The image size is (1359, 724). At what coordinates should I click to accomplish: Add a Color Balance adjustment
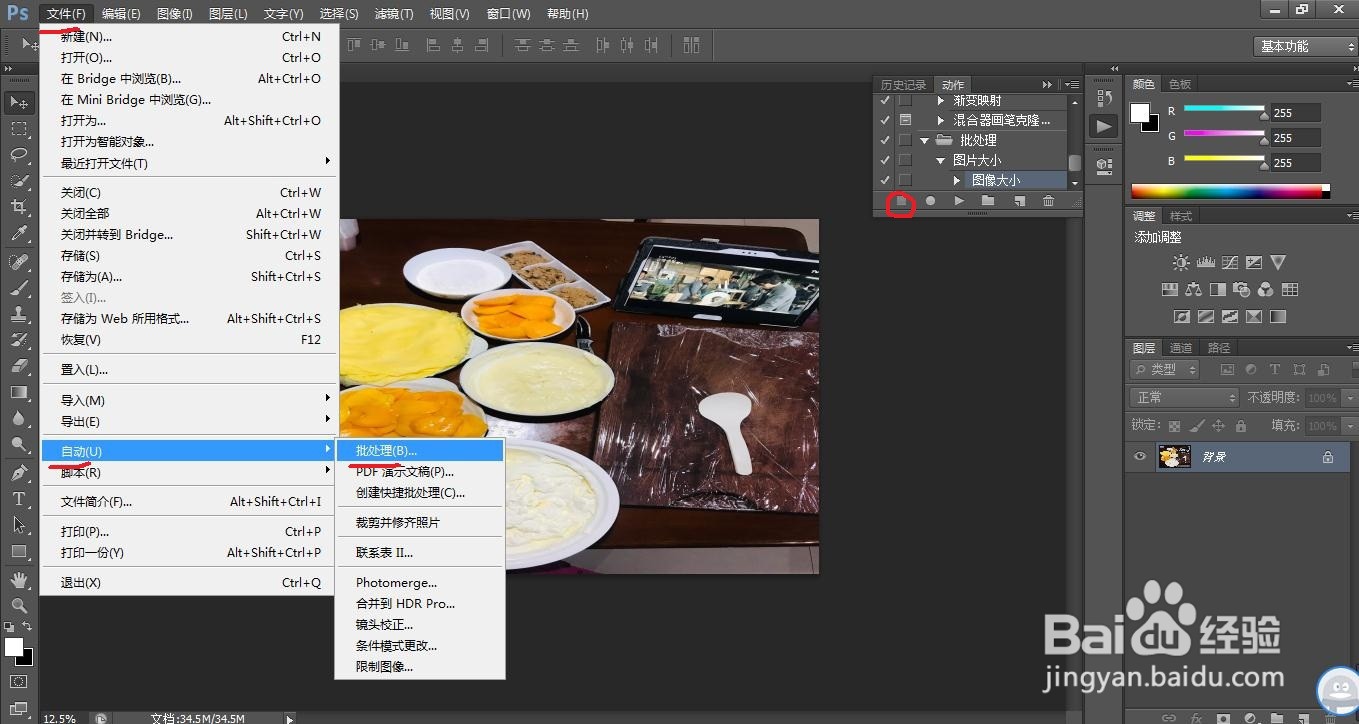[1193, 290]
